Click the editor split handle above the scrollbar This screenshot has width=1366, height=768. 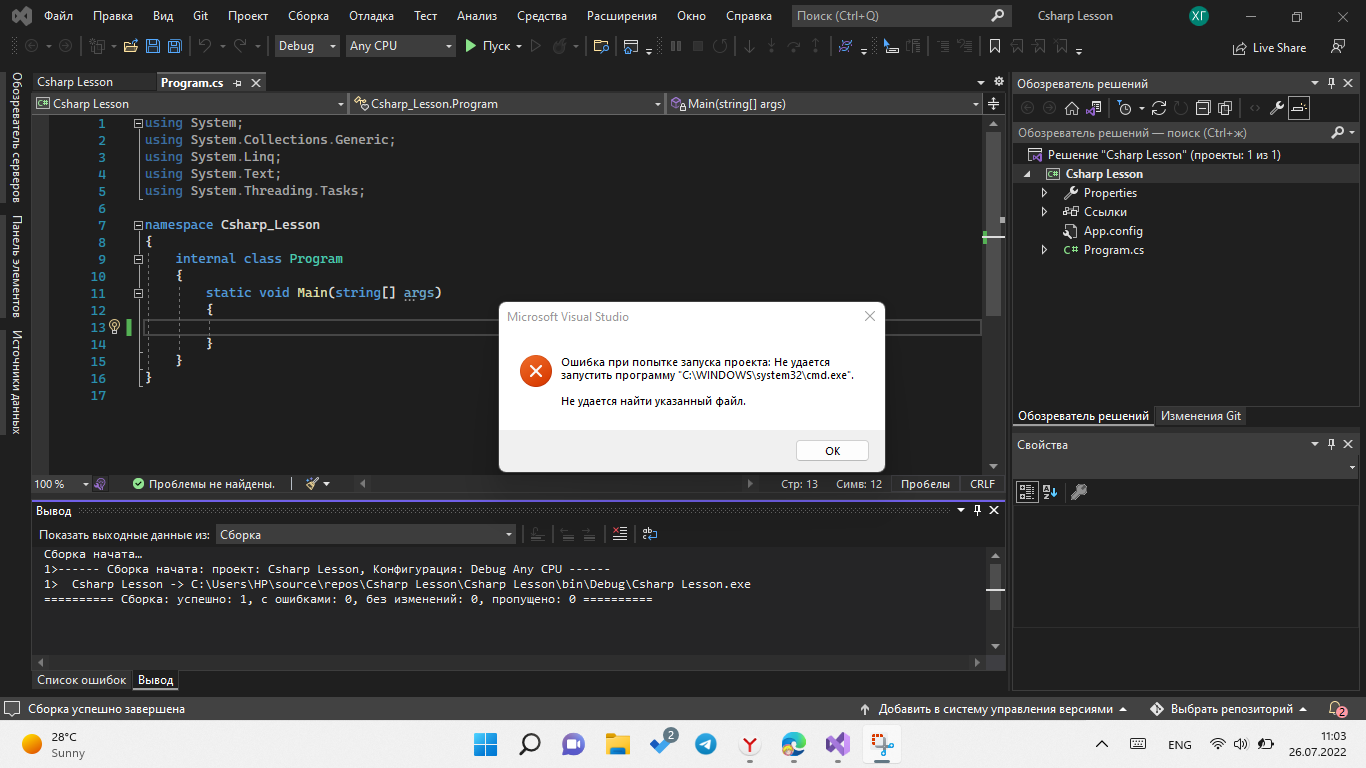point(993,103)
